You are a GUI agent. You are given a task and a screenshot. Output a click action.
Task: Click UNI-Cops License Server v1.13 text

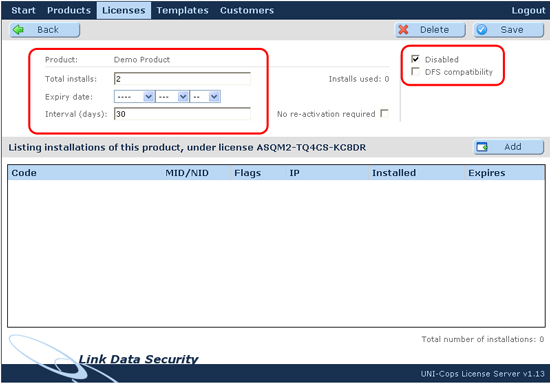pos(483,374)
